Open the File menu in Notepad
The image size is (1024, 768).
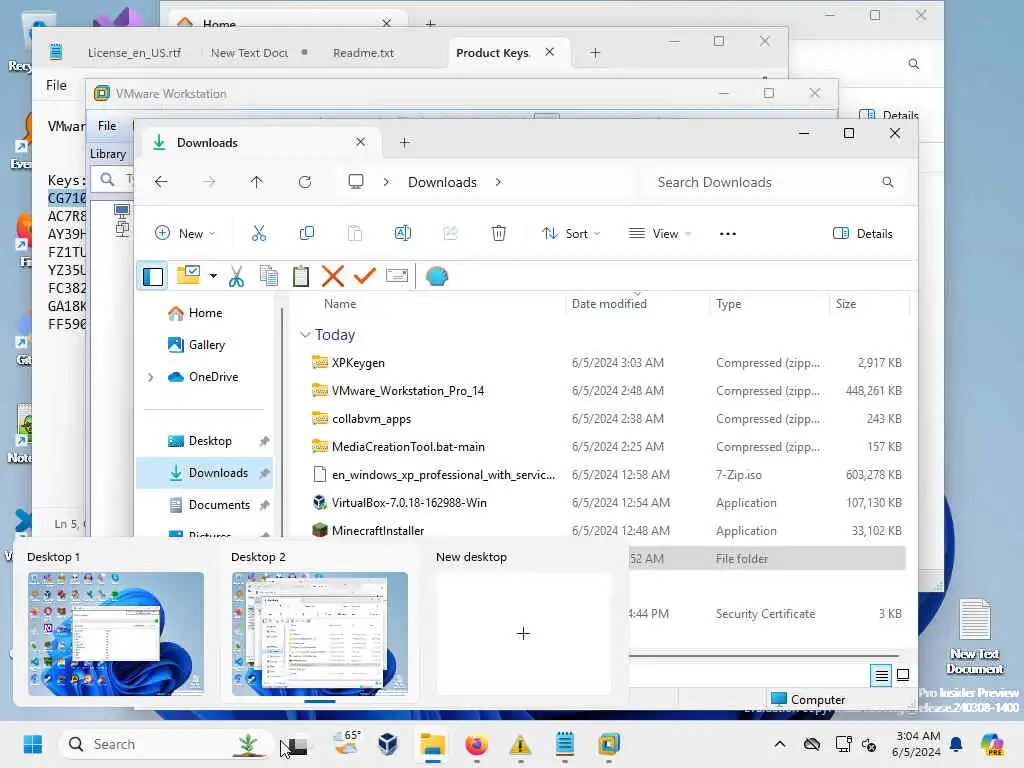(x=56, y=85)
